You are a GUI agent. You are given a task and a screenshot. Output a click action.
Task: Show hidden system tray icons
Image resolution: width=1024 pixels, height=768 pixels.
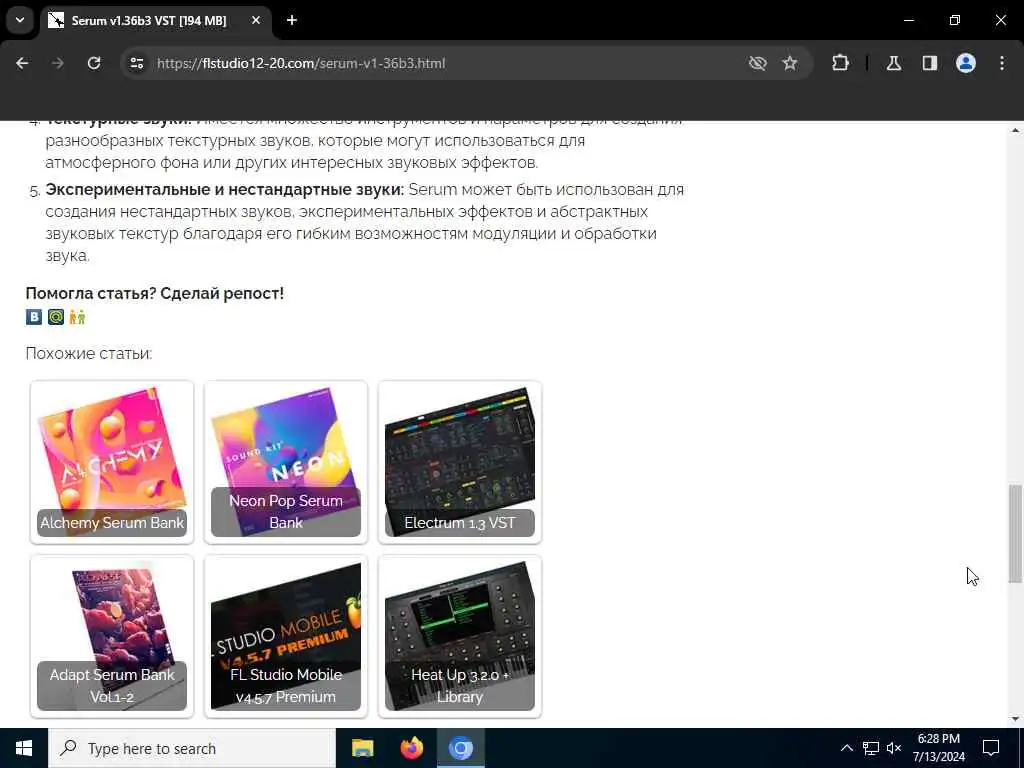(846, 748)
